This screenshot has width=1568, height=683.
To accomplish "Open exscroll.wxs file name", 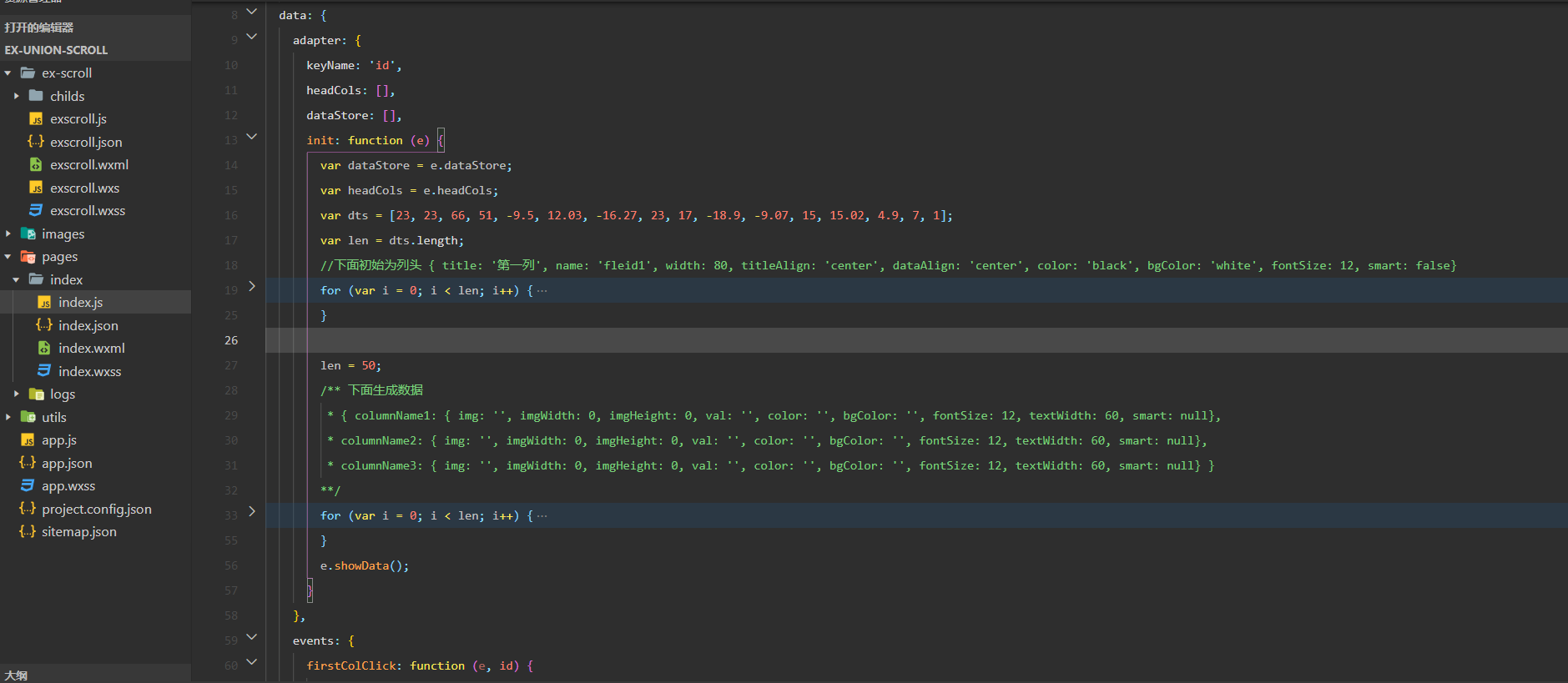I will [x=85, y=188].
